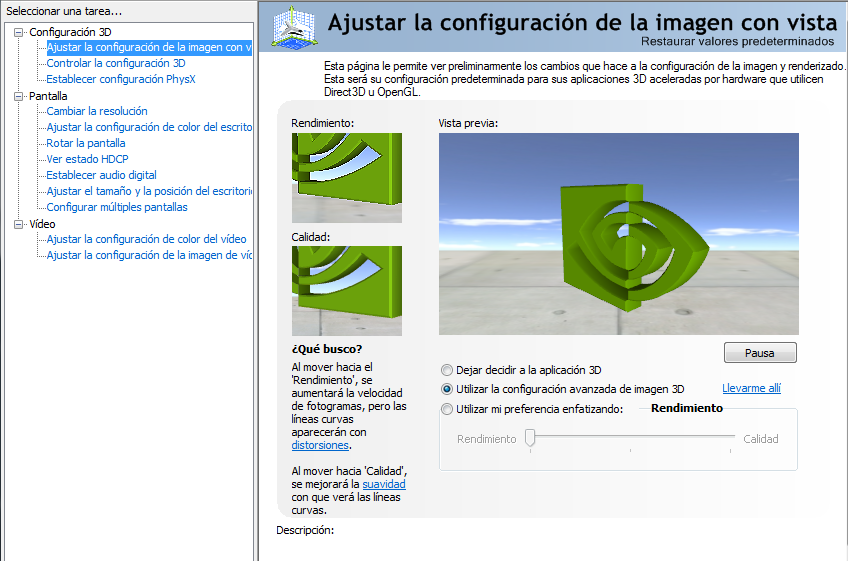Follow the Llevarme allí link
848x561 pixels.
752,388
